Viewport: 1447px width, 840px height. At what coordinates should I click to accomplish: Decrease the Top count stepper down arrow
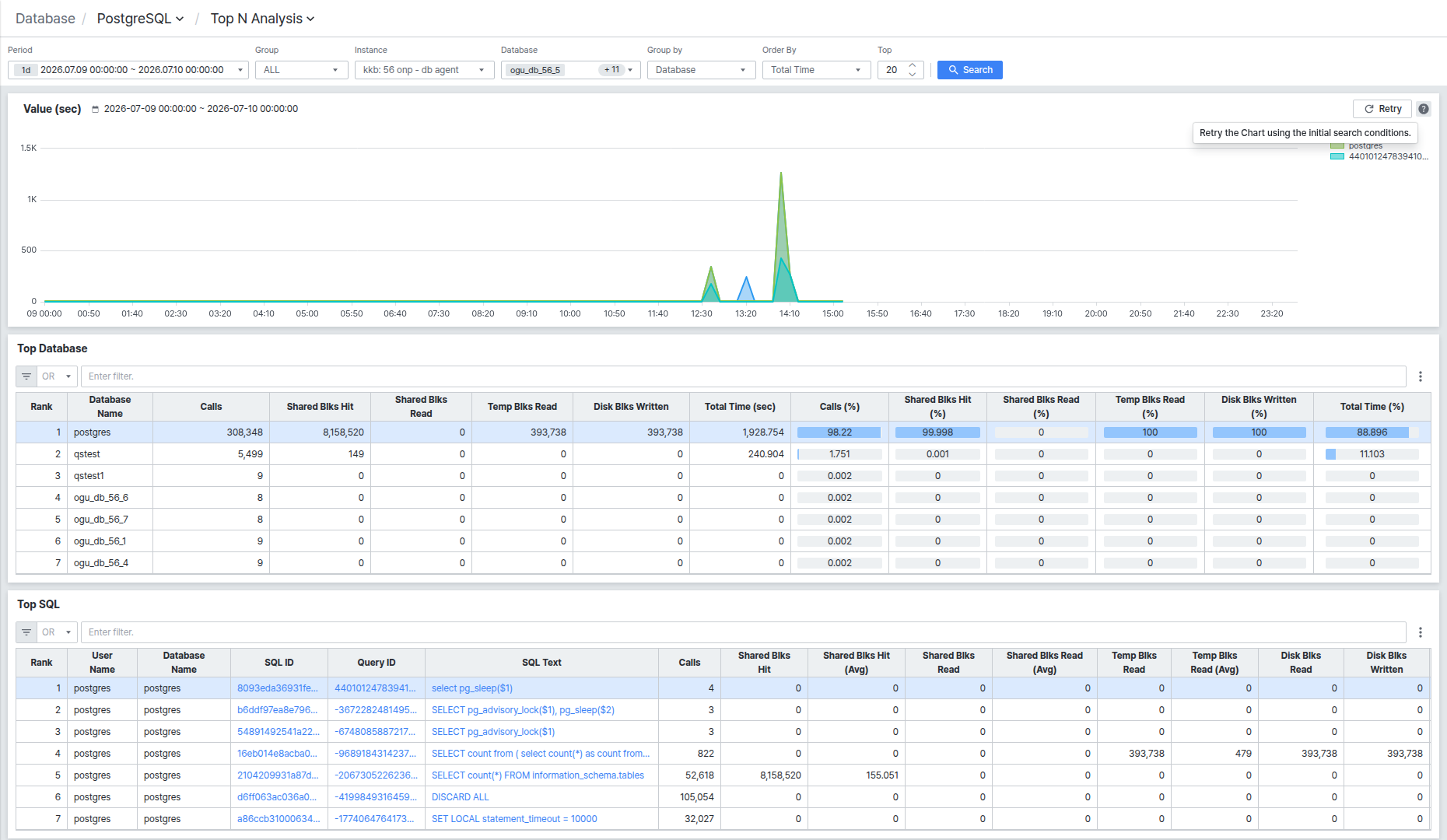pyautogui.click(x=913, y=74)
